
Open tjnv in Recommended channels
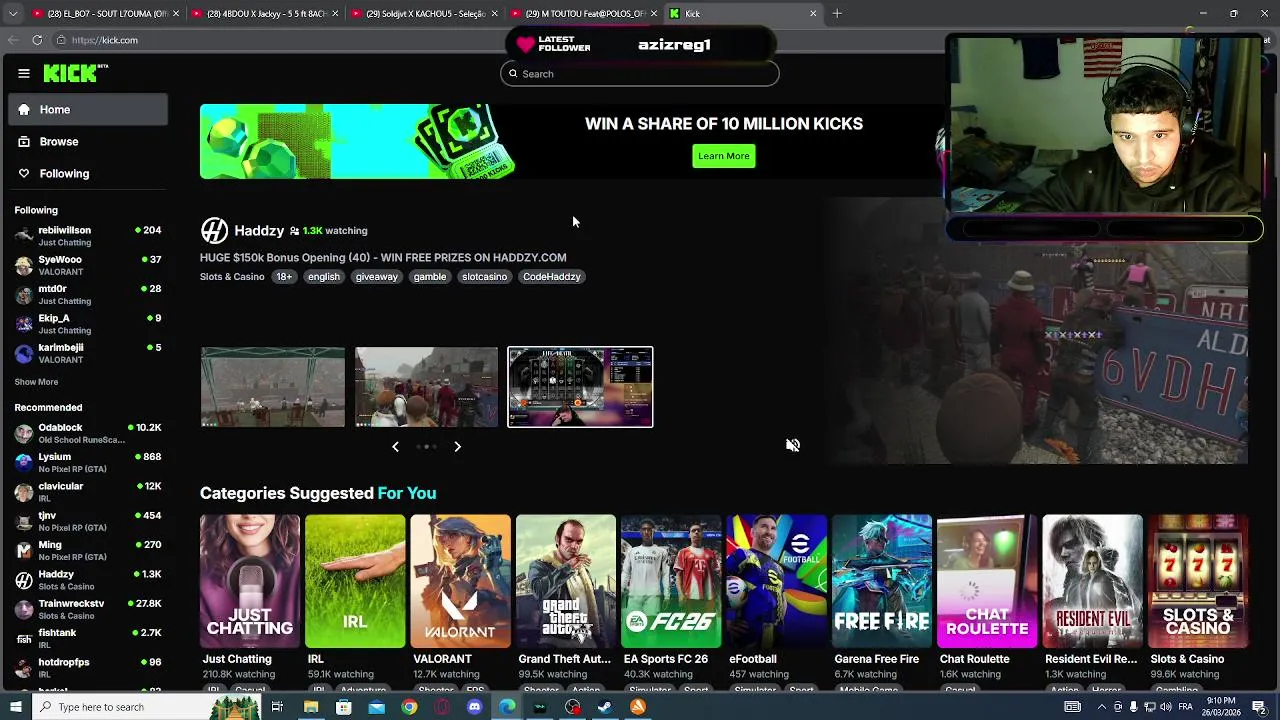(x=88, y=521)
